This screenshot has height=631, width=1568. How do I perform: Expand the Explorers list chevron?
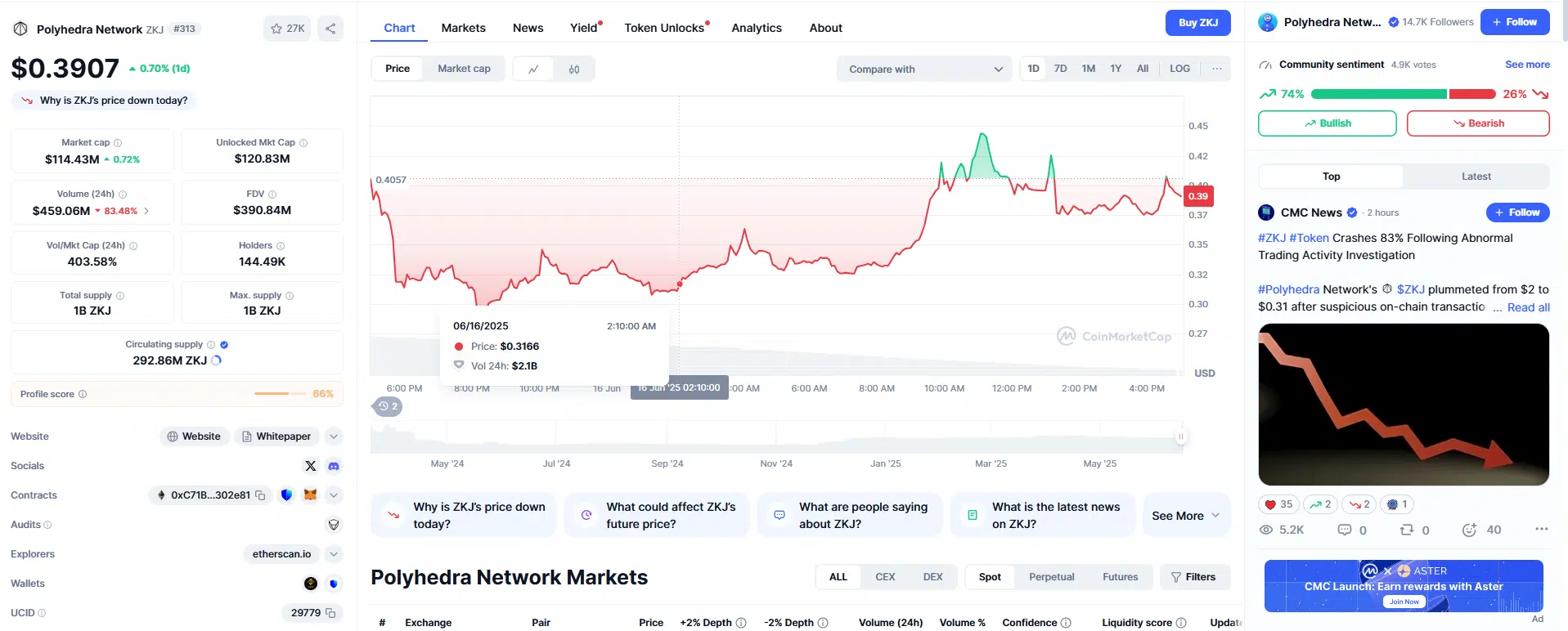(334, 554)
